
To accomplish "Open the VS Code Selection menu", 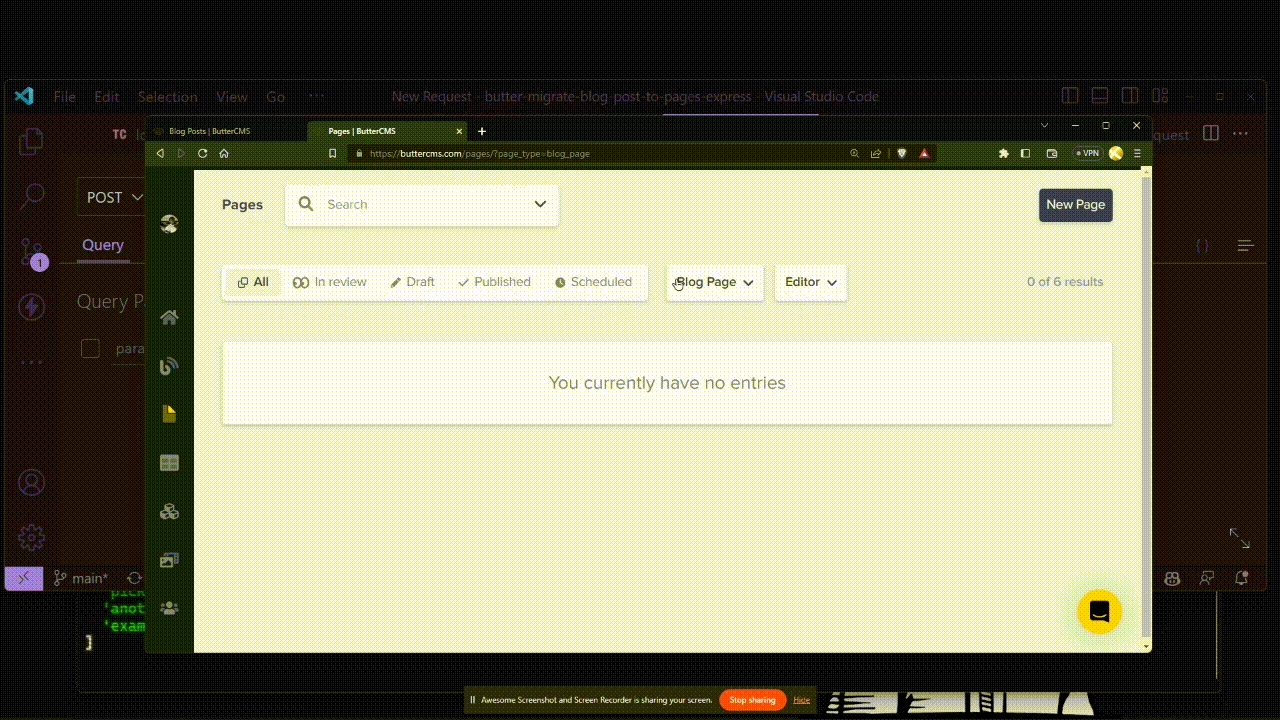I will tap(167, 97).
